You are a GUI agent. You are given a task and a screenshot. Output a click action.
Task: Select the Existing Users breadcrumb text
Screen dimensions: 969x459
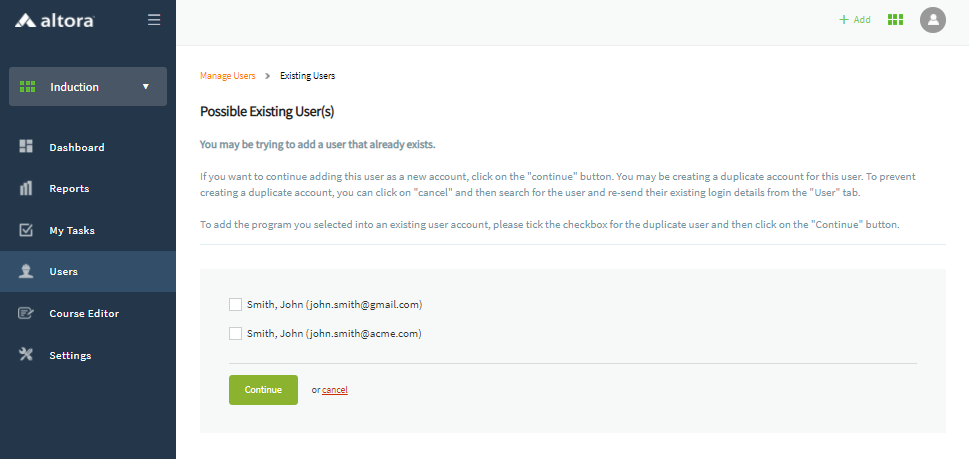[307, 76]
